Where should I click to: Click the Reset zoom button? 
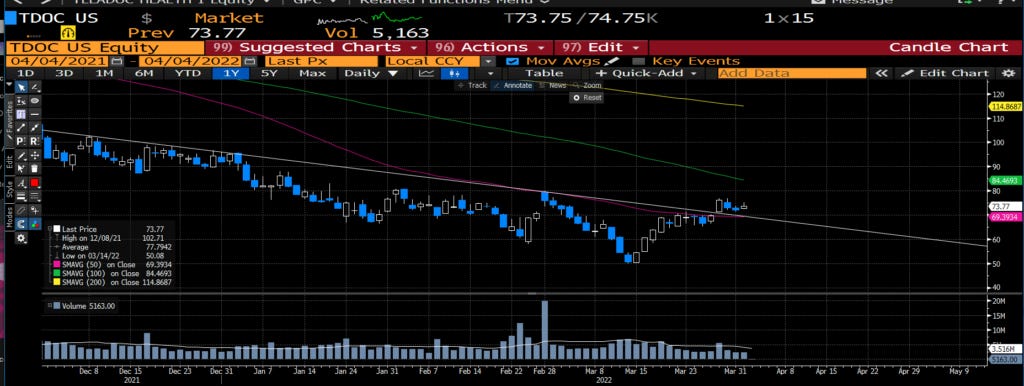point(586,97)
